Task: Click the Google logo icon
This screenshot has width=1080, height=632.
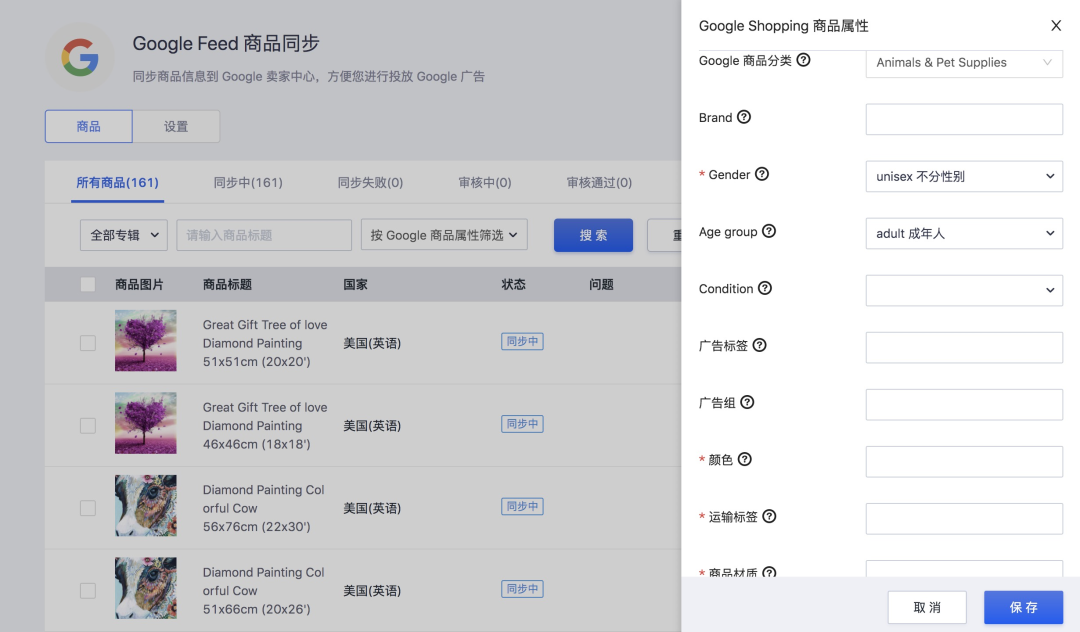Action: click(x=80, y=57)
